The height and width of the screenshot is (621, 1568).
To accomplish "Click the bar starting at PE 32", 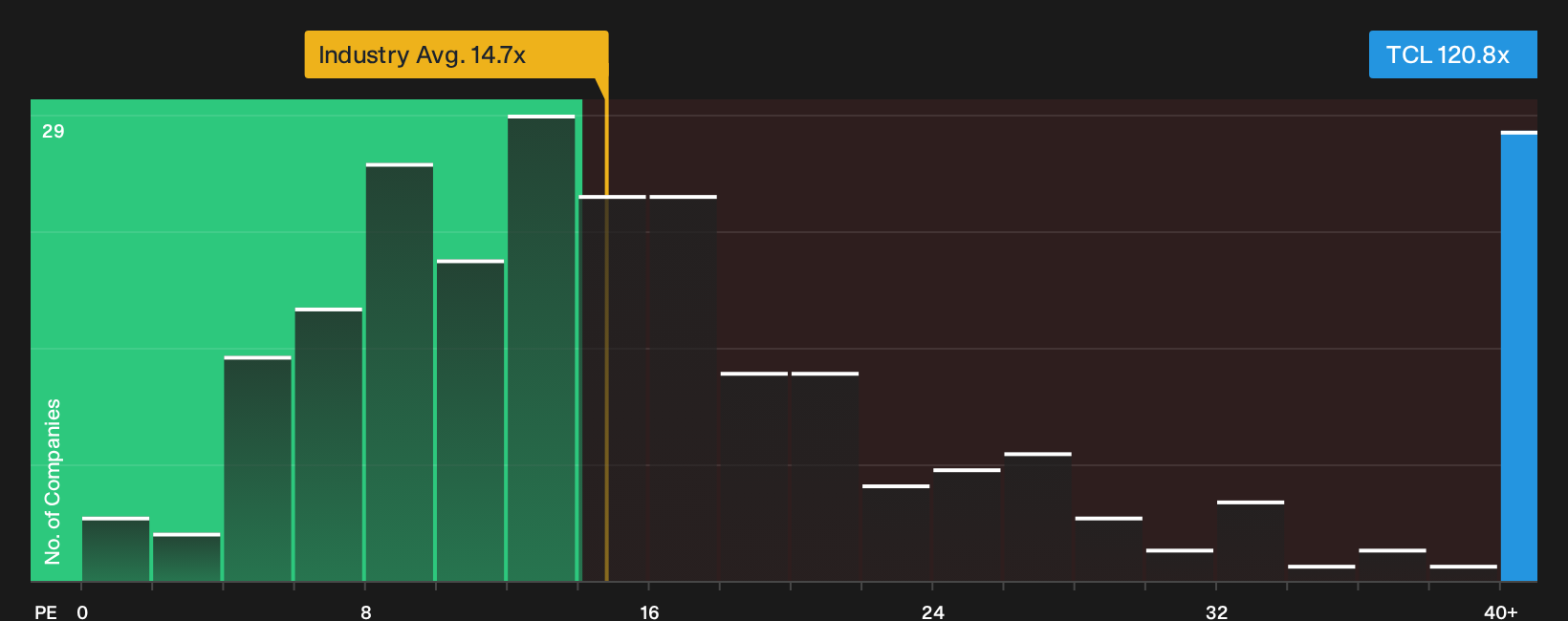I will [1251, 542].
